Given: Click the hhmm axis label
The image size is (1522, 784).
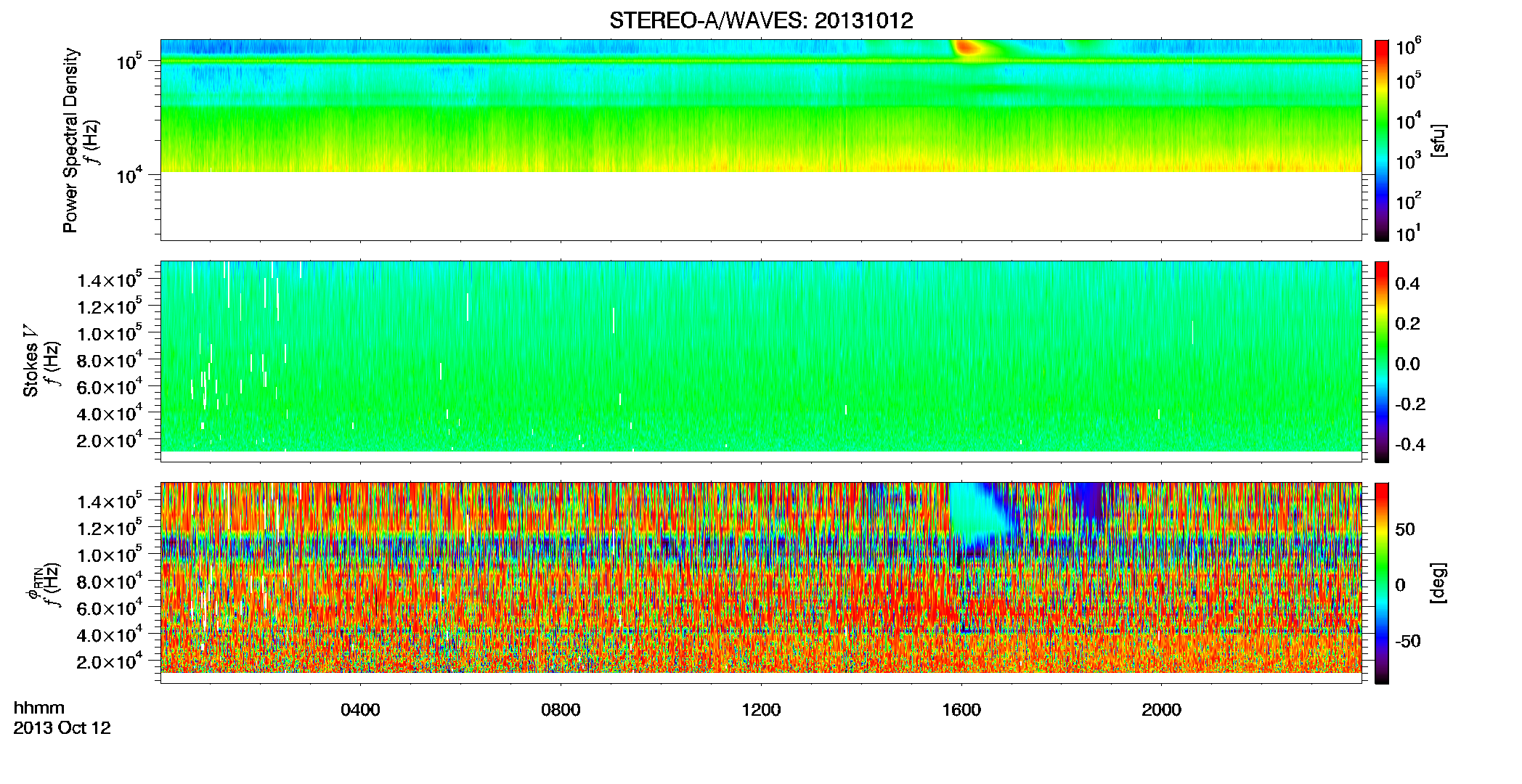Looking at the screenshot, I should pos(39,708).
